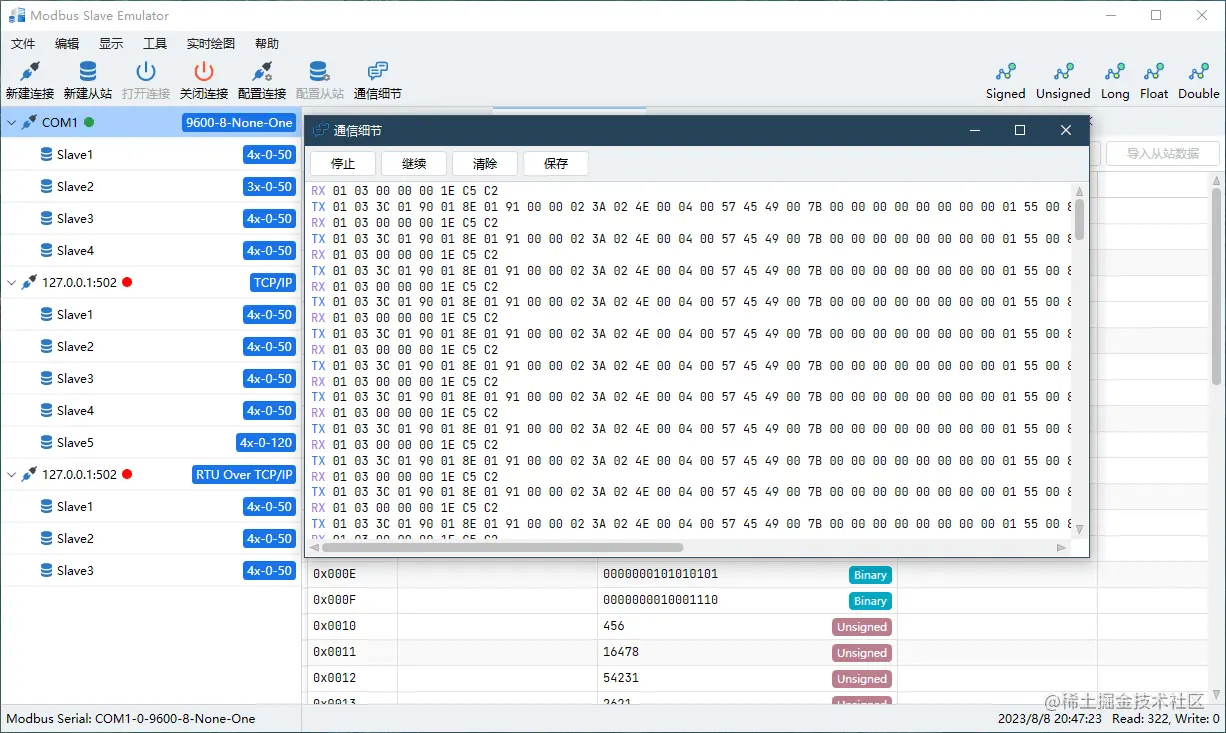Collapse the TCP/IP 127.0.0.1:502 node
The image size is (1226, 733).
pyautogui.click(x=11, y=282)
